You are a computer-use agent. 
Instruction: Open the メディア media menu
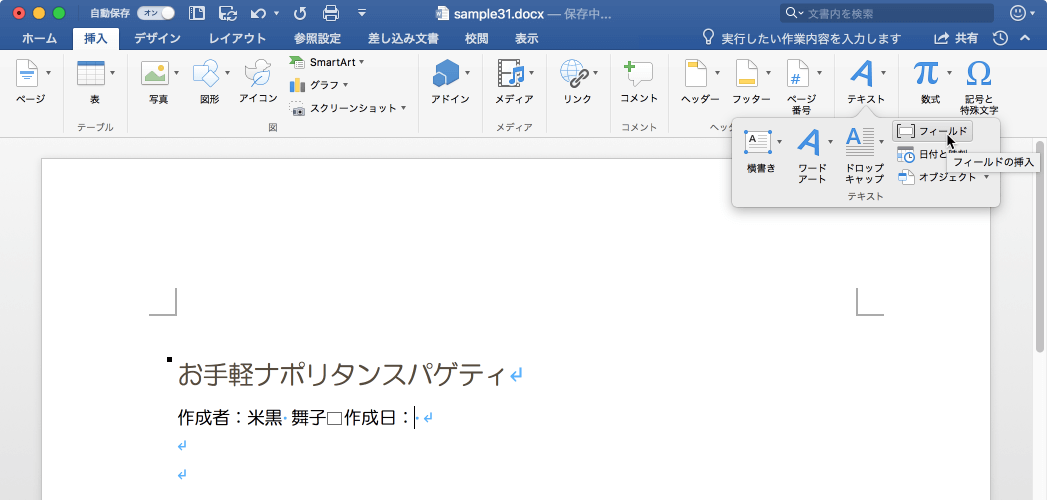click(513, 82)
